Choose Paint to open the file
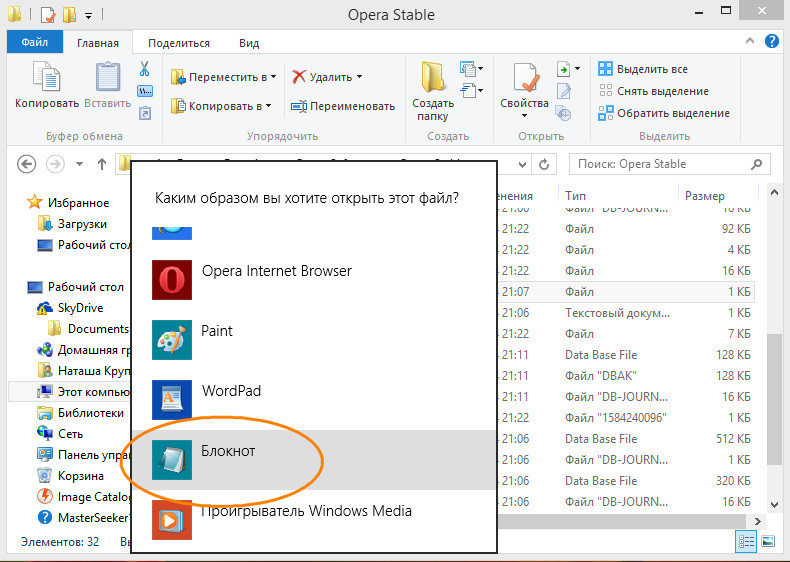Screen dimensions: 790x562 pos(314,340)
